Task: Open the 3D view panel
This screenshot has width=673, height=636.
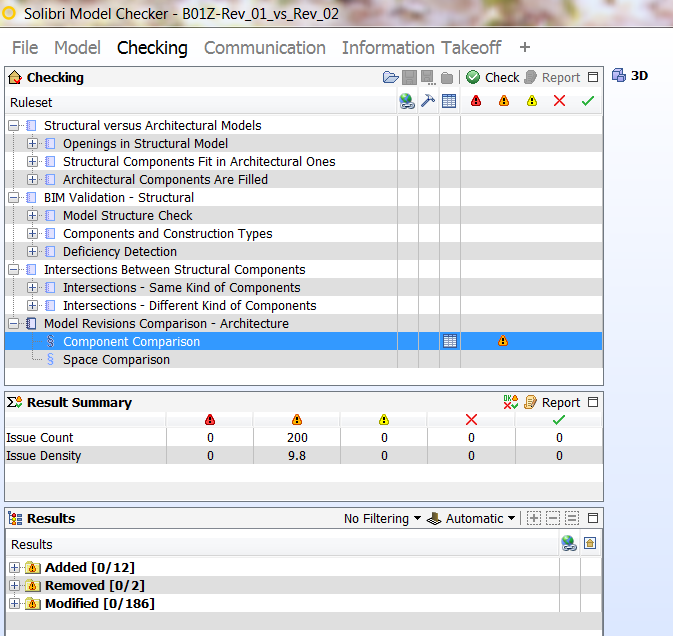Action: coord(630,76)
